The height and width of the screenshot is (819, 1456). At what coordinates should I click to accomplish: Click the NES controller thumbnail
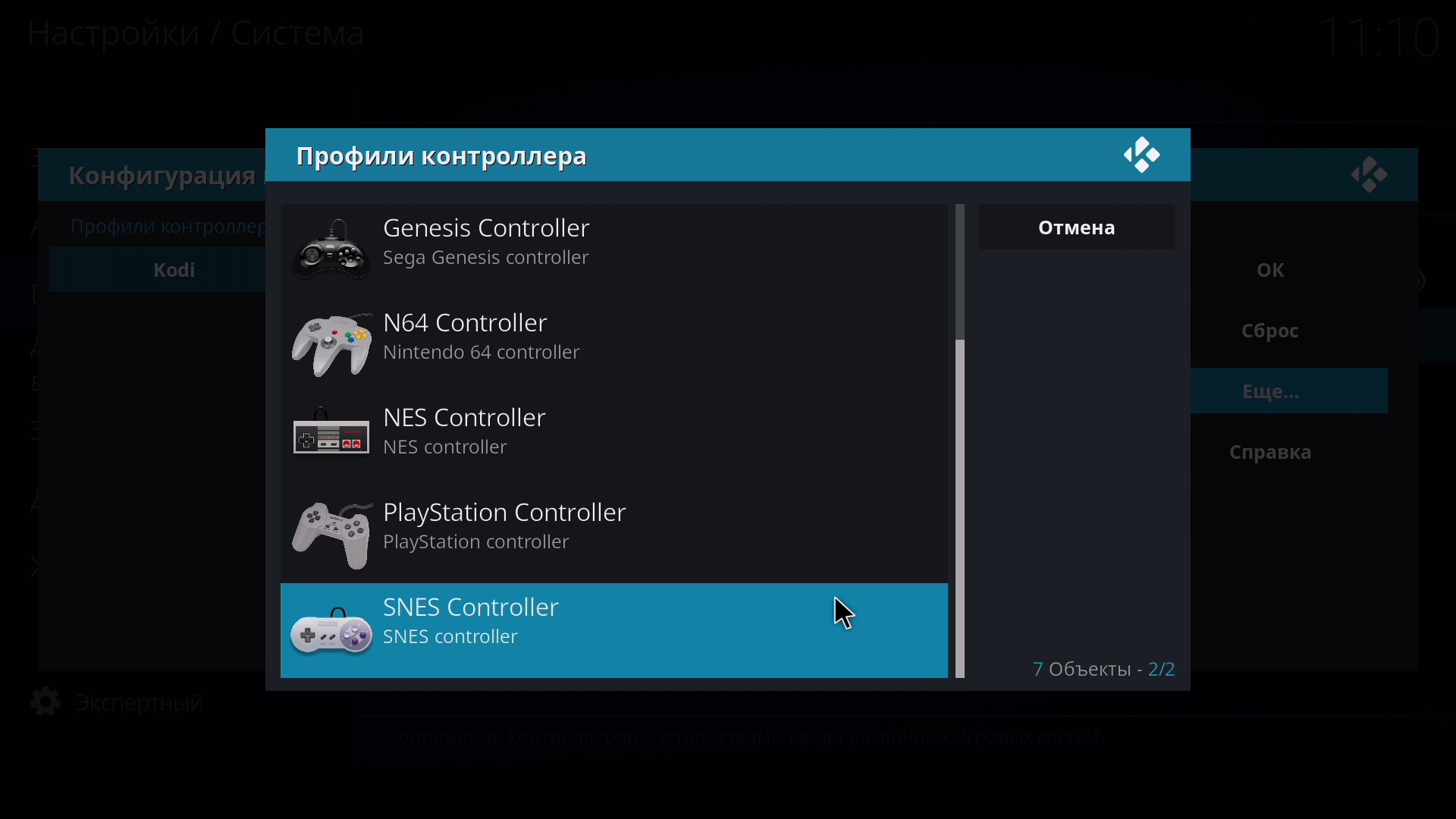coord(331,432)
